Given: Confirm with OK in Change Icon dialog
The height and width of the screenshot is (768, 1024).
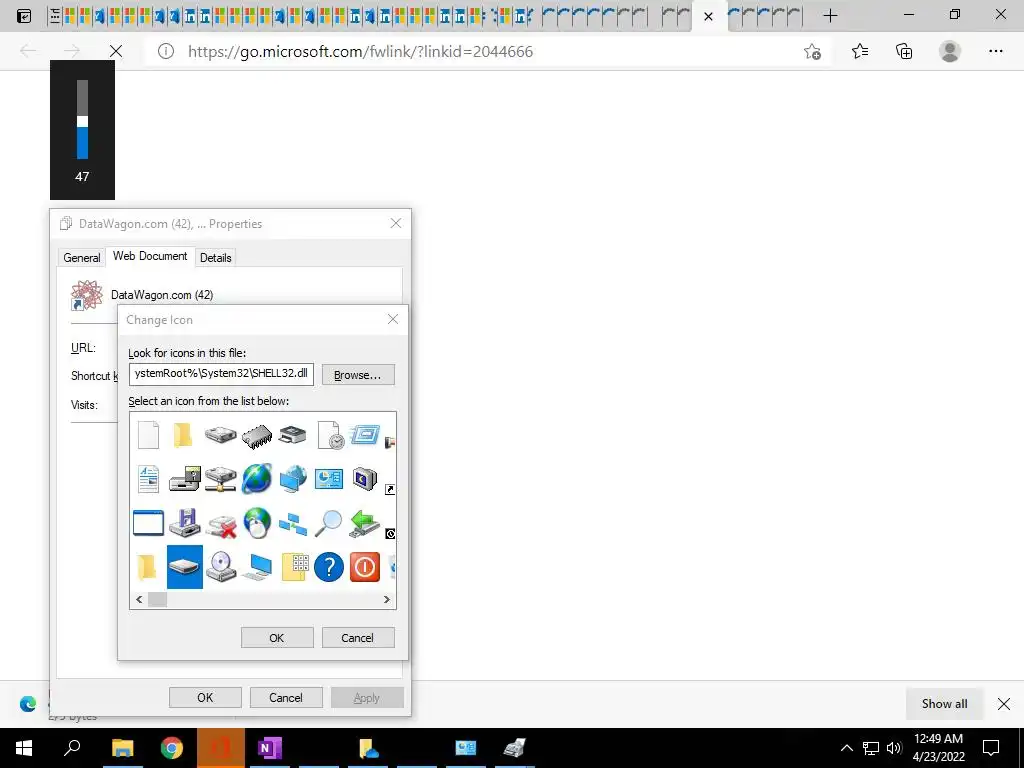Looking at the screenshot, I should point(277,638).
